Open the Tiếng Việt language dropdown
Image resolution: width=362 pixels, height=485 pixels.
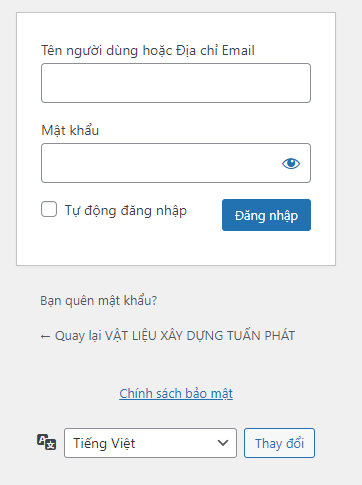150,443
